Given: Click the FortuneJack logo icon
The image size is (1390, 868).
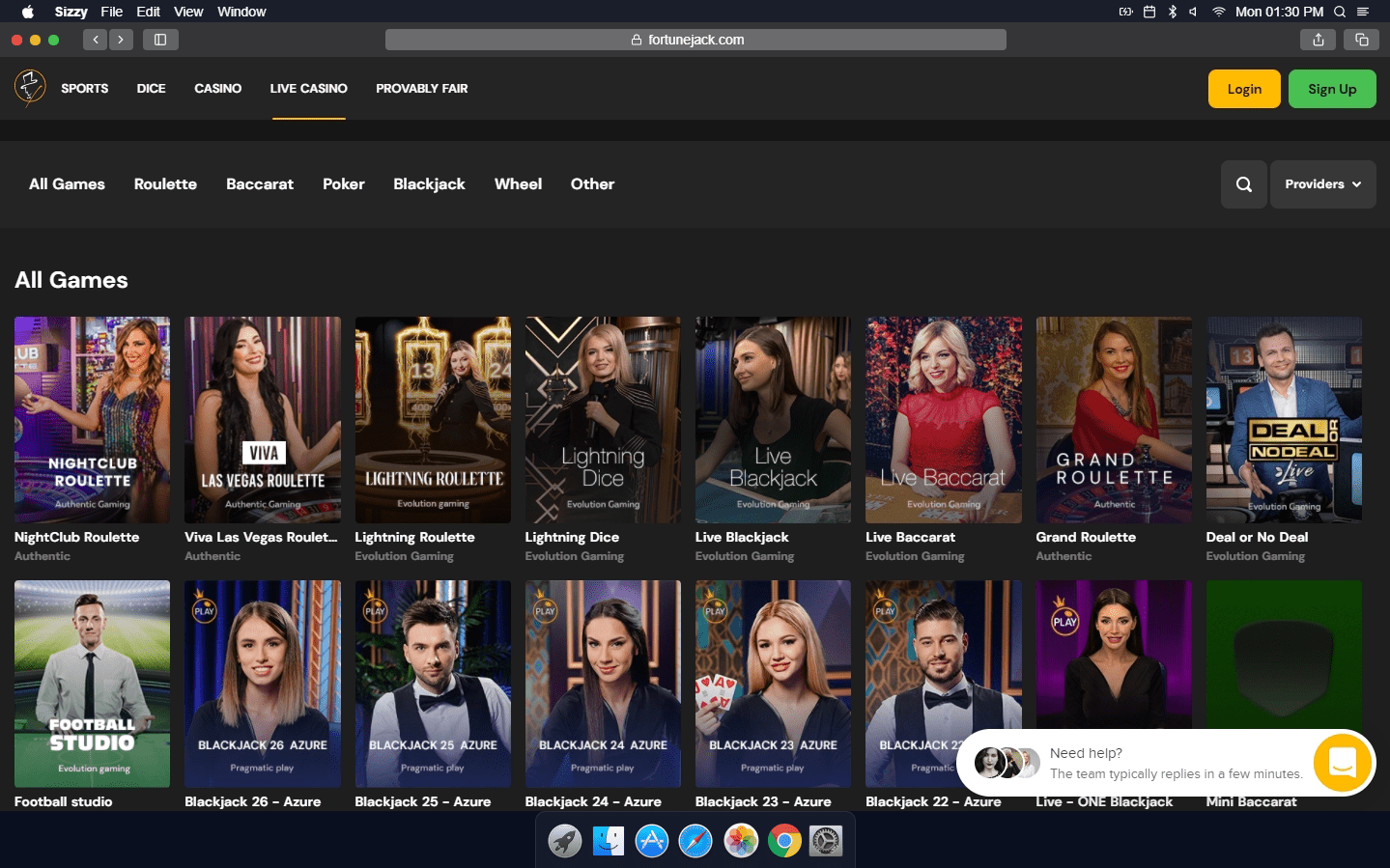Looking at the screenshot, I should coord(30,87).
